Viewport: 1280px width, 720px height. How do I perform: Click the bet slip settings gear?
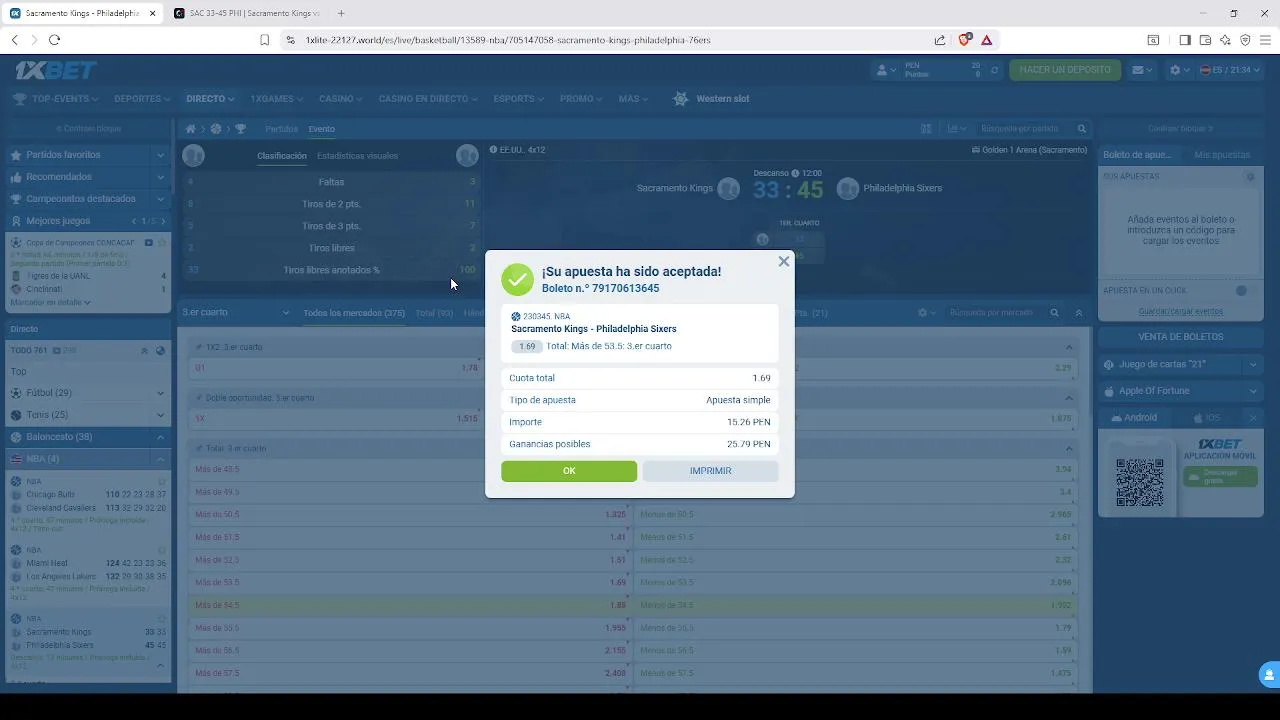click(1250, 177)
